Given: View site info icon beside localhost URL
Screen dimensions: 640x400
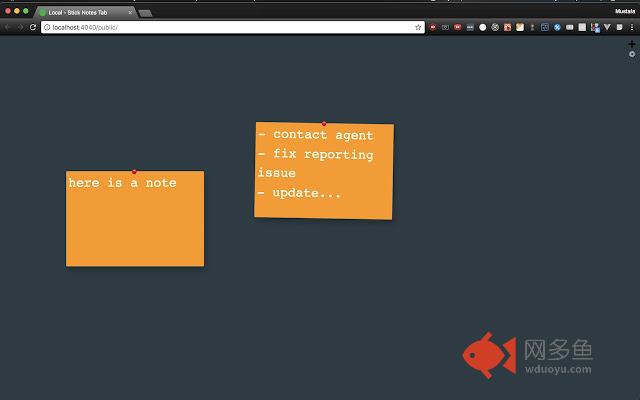Looking at the screenshot, I should (x=47, y=27).
